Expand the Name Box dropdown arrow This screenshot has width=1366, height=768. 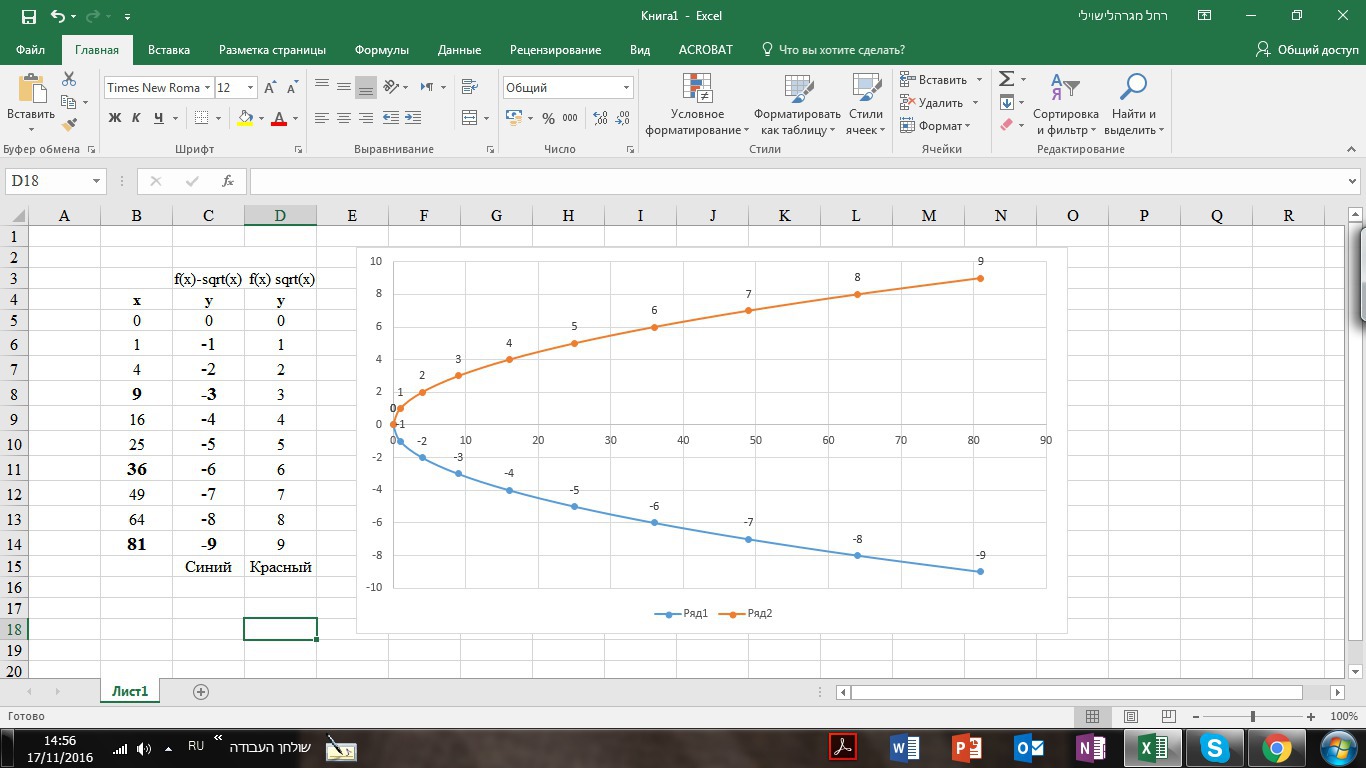tap(97, 181)
